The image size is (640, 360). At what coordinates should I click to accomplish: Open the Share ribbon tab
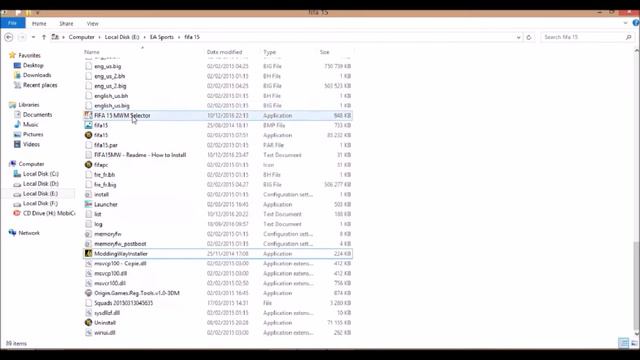coord(66,24)
